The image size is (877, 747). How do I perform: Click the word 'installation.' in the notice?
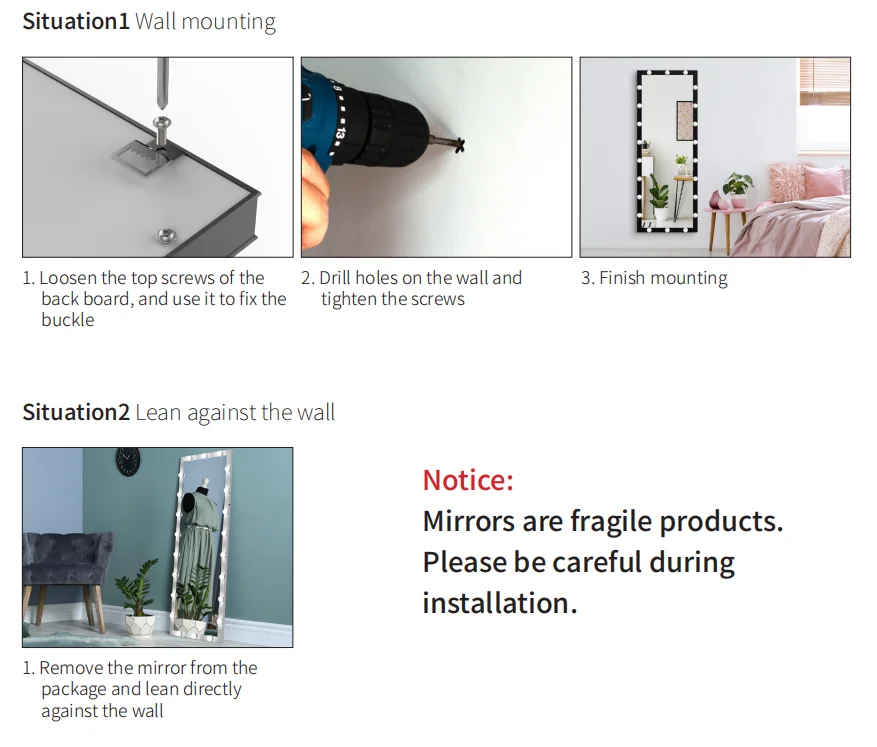pos(500,603)
